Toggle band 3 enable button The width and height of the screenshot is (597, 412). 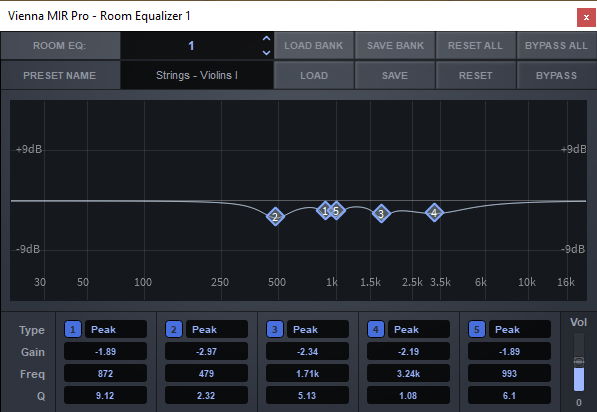[275, 329]
